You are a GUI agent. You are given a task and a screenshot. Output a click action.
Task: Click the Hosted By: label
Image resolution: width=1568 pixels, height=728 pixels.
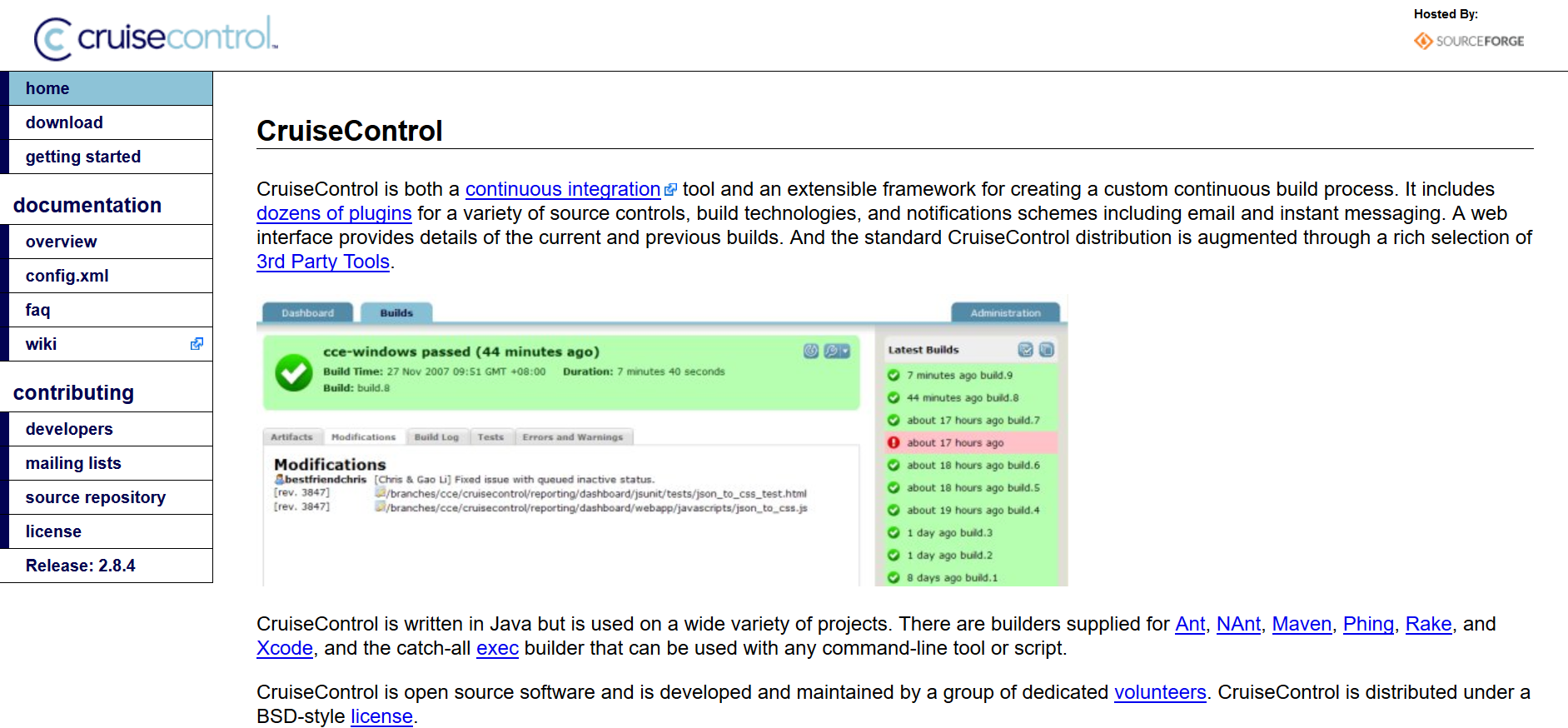point(1446,14)
